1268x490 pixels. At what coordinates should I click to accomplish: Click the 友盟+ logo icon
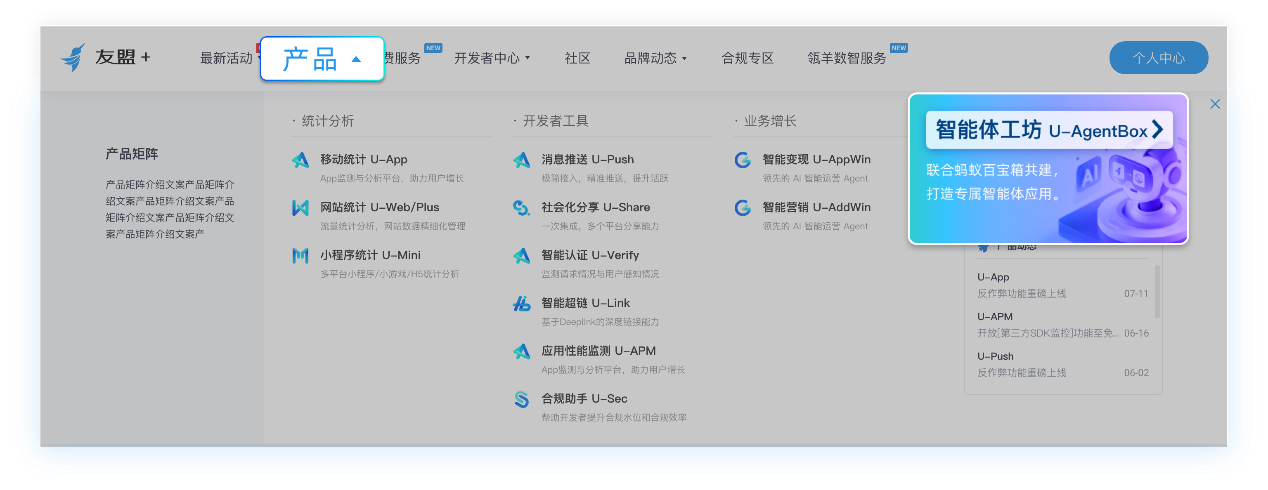(x=74, y=58)
